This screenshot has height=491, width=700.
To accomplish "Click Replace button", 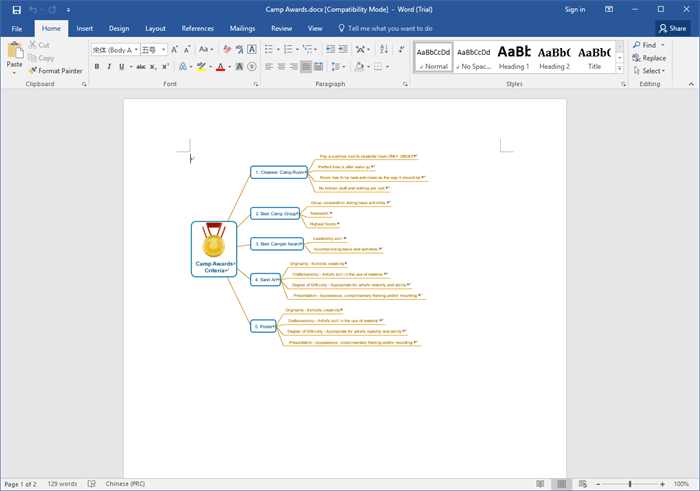I will click(649, 58).
